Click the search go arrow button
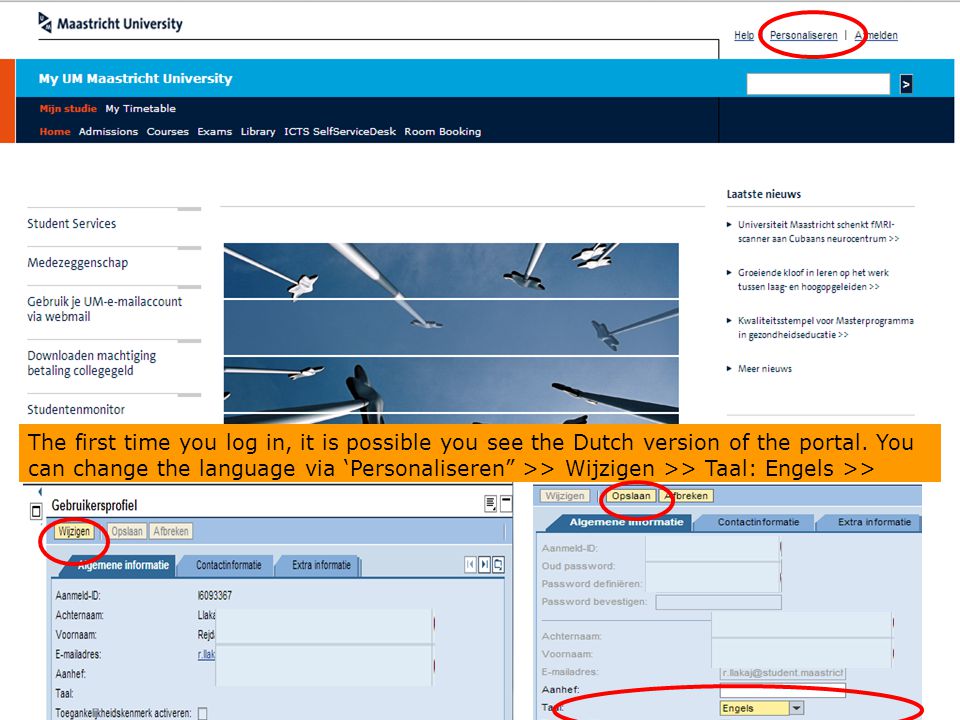 (906, 84)
